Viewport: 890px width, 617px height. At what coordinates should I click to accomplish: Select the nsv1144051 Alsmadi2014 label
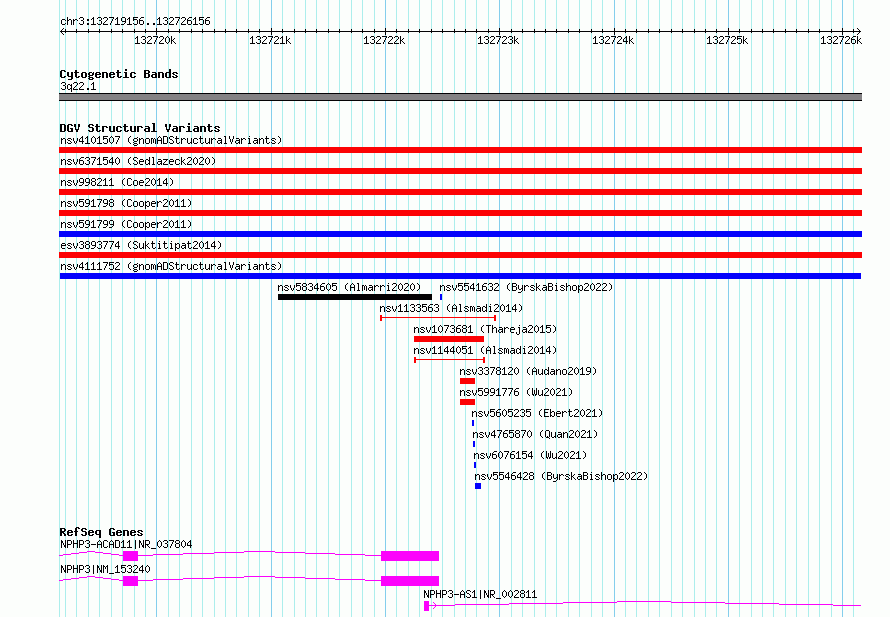(x=485, y=350)
